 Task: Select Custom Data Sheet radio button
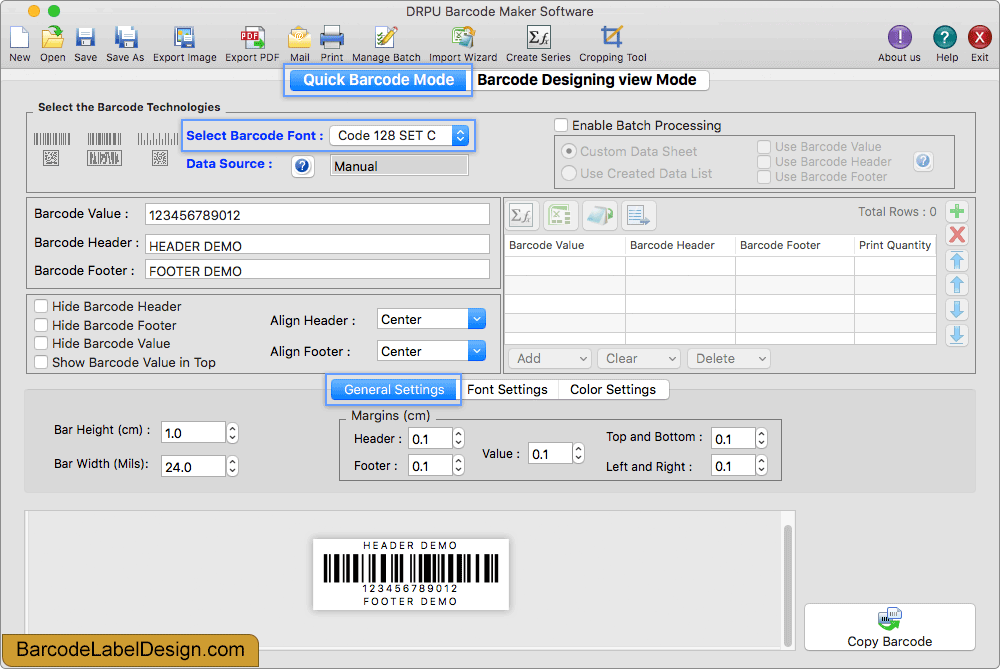(x=569, y=152)
